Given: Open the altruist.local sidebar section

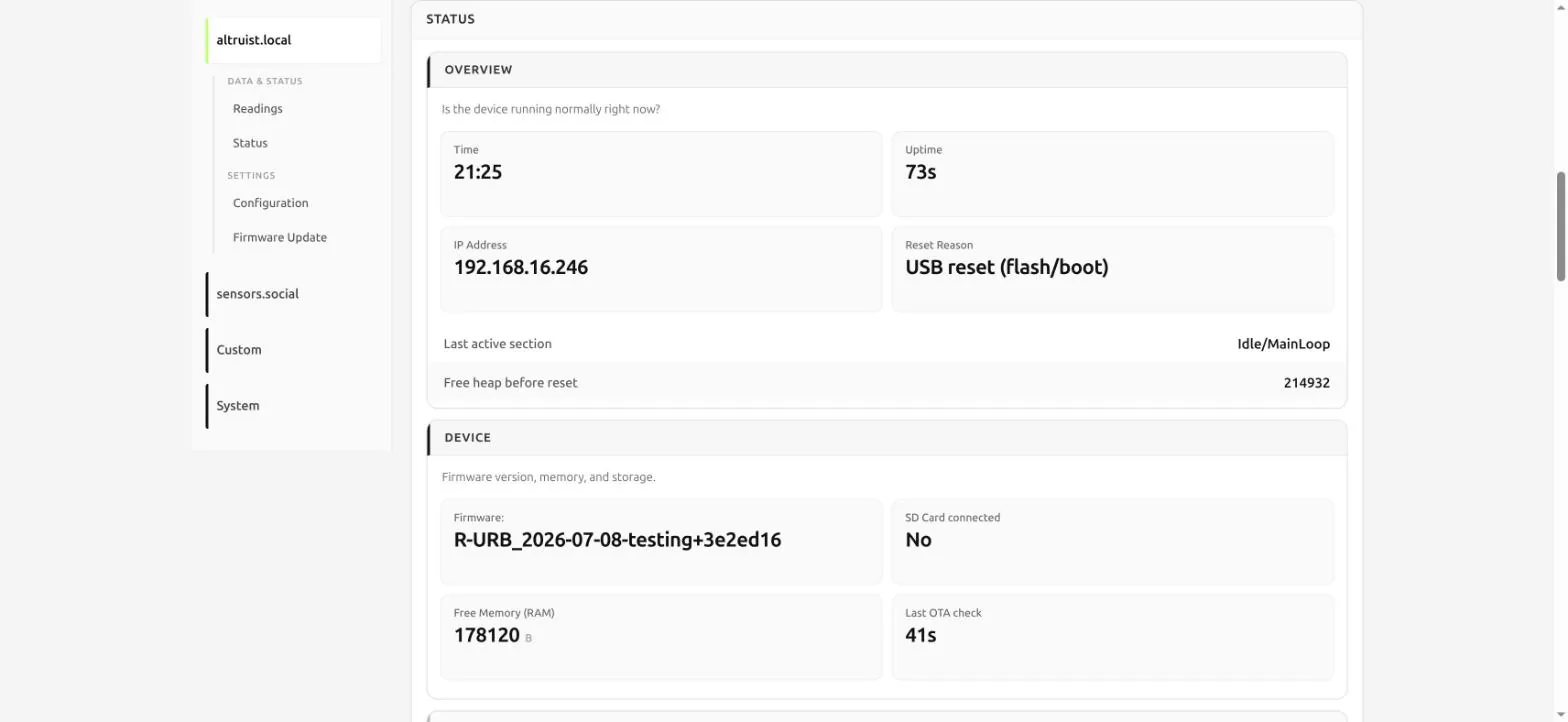Looking at the screenshot, I should [x=294, y=41].
